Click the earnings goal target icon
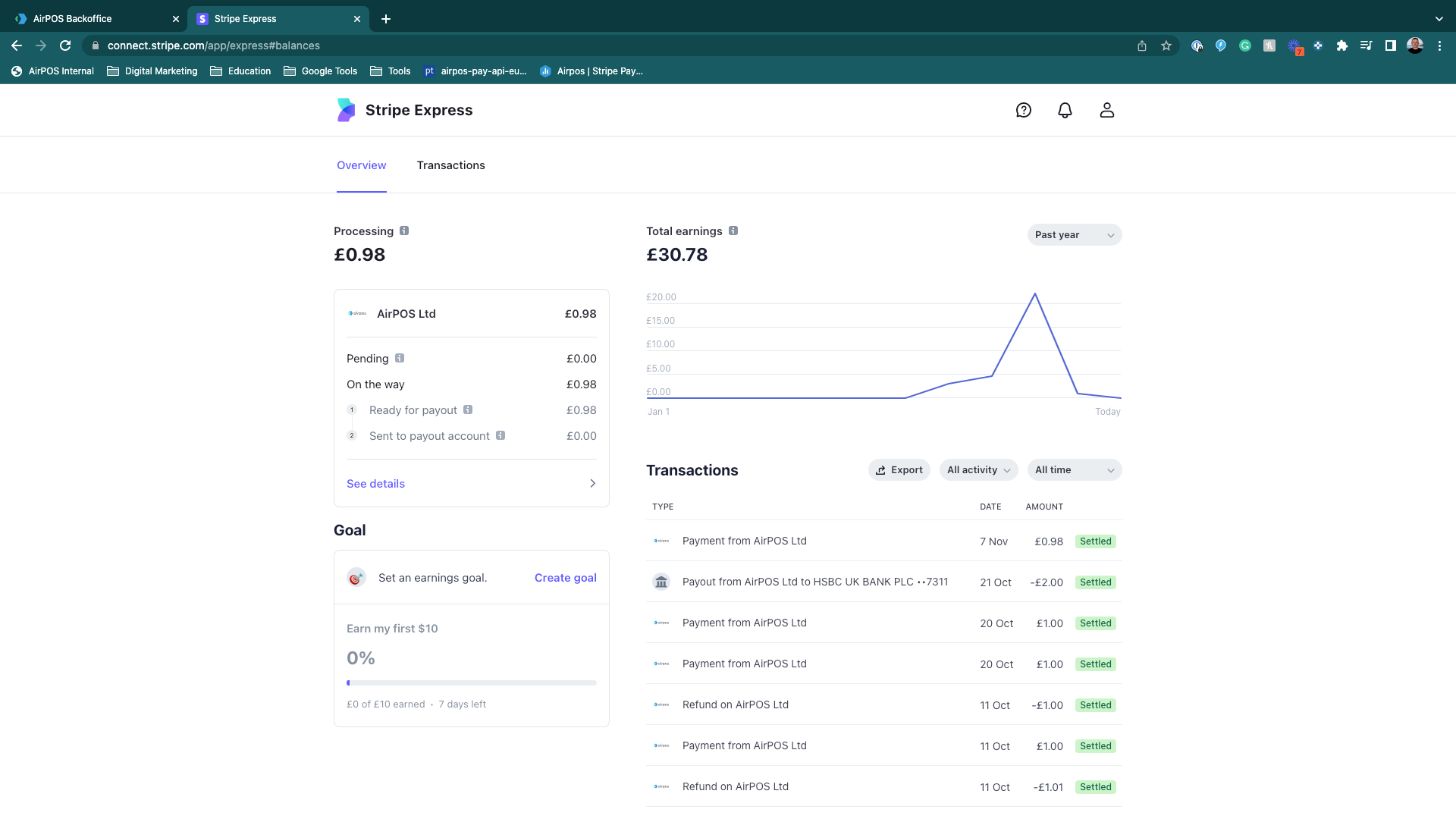 (357, 577)
